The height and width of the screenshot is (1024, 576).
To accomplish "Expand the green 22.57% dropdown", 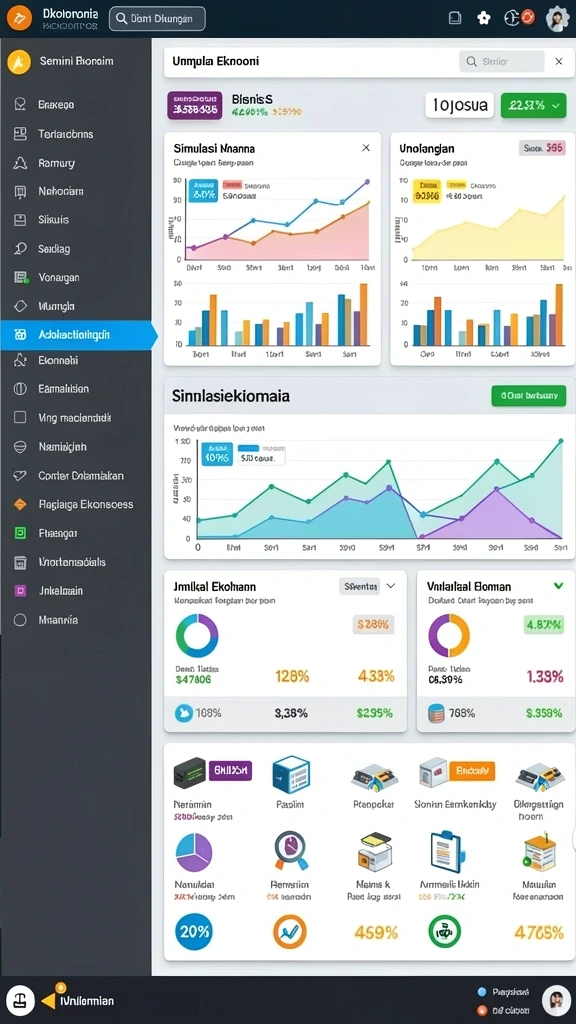I will click(534, 105).
